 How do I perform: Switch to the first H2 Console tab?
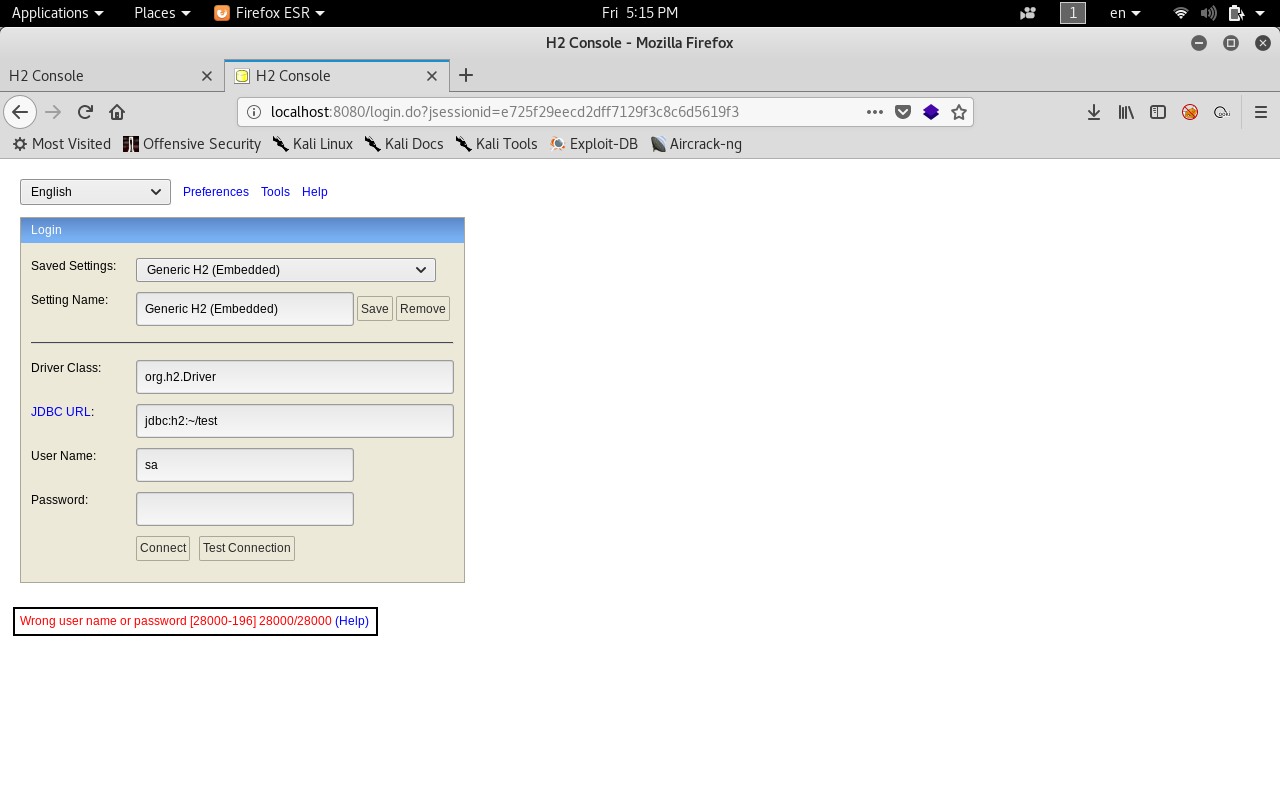pyautogui.click(x=100, y=76)
